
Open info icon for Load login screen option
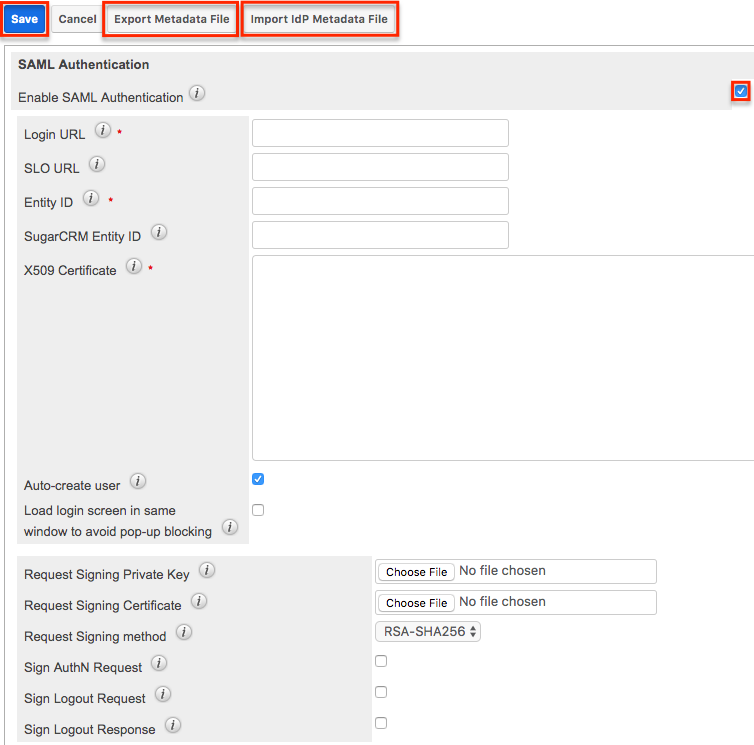pyautogui.click(x=230, y=527)
